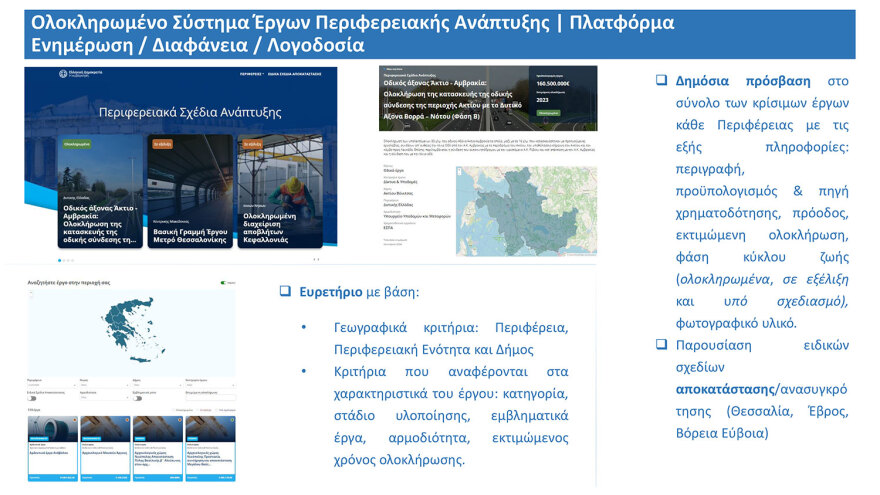The image size is (880, 495).
Task: Open ΕΙΔΙΚΑ ΣΧΕΔΙΑ ΑΠΟΚΑΤΑΣΤΑΣΗΣ menu item
Action: click(x=294, y=74)
